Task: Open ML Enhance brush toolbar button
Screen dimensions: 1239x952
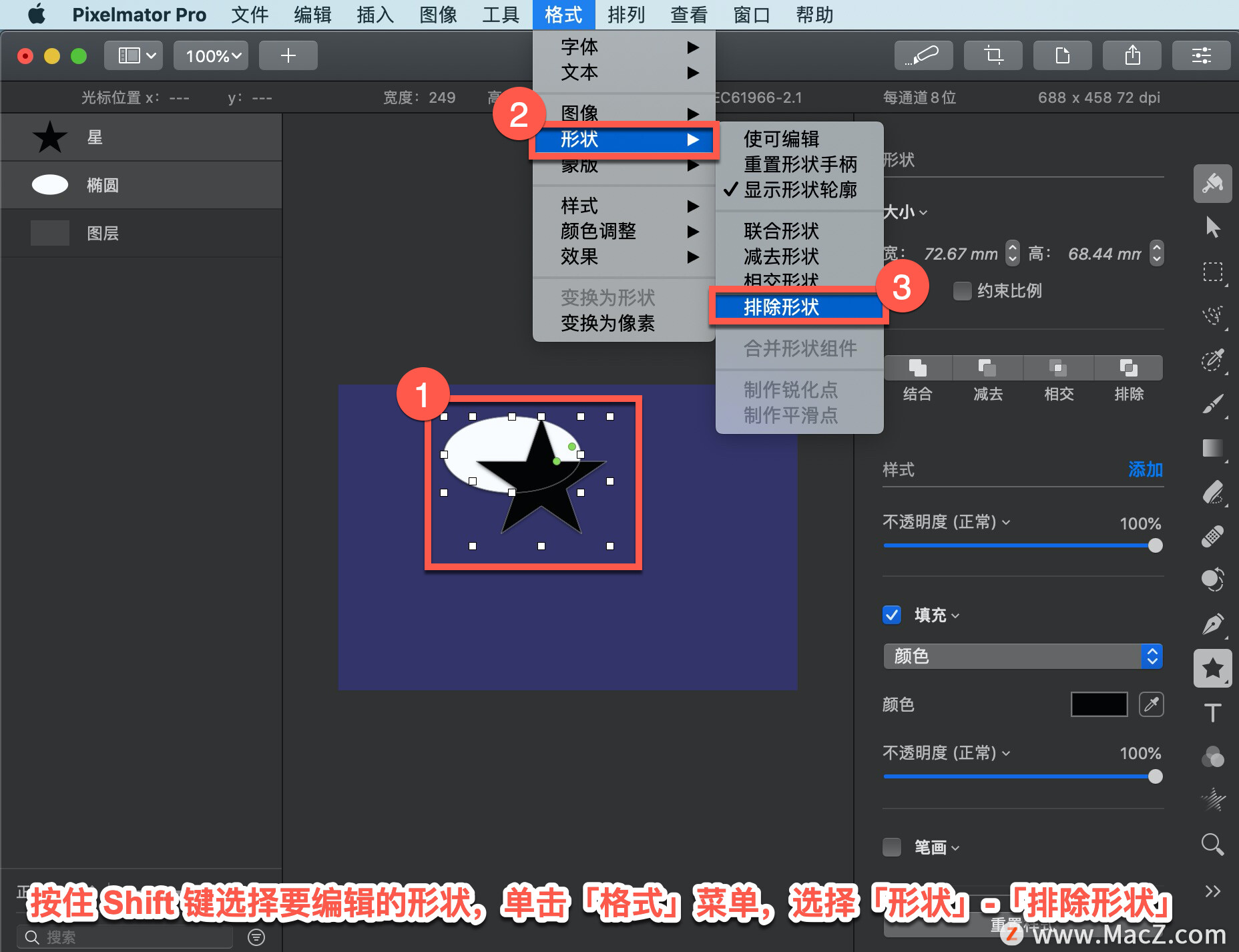Action: [x=924, y=55]
